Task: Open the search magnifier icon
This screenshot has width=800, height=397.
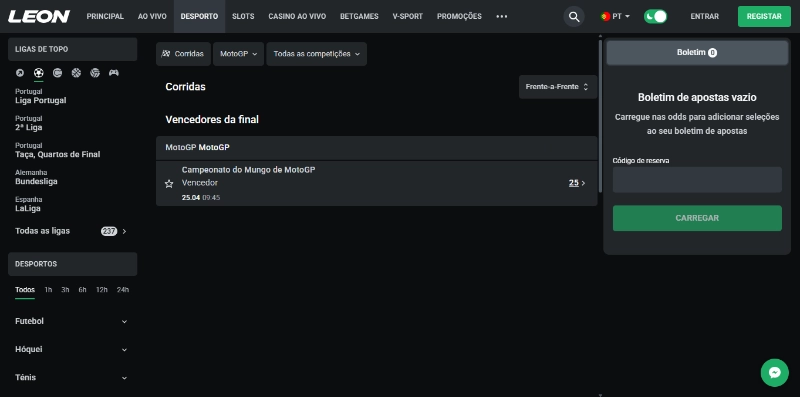Action: [x=574, y=17]
